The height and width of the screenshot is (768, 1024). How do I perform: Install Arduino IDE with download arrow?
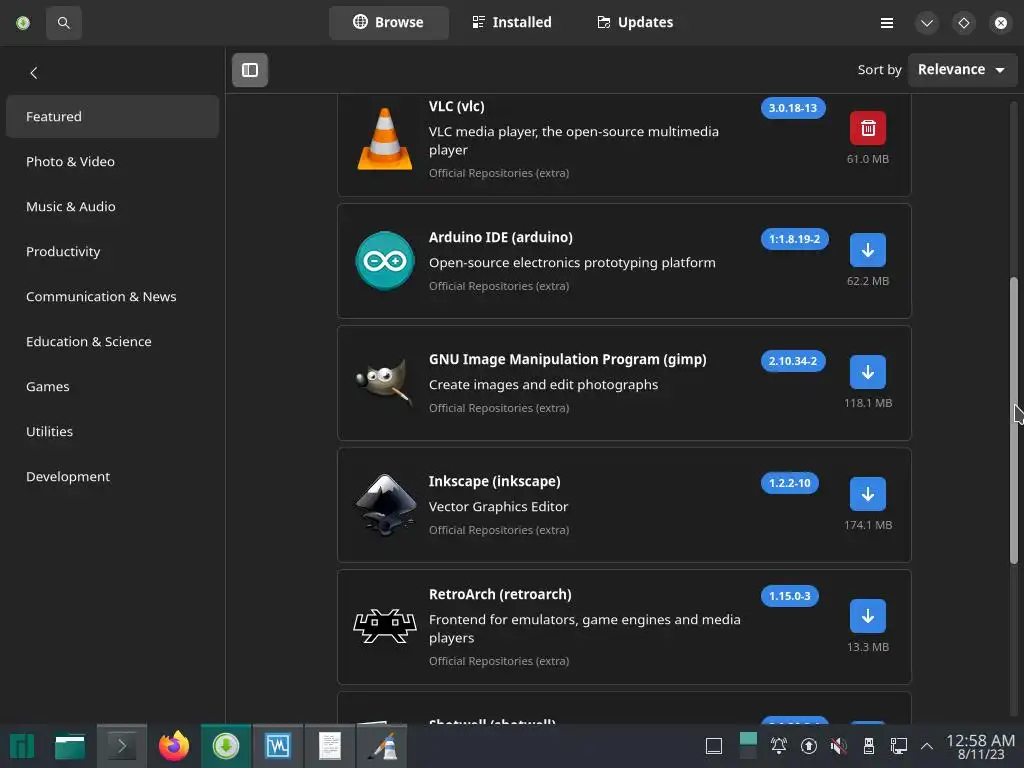pos(867,250)
